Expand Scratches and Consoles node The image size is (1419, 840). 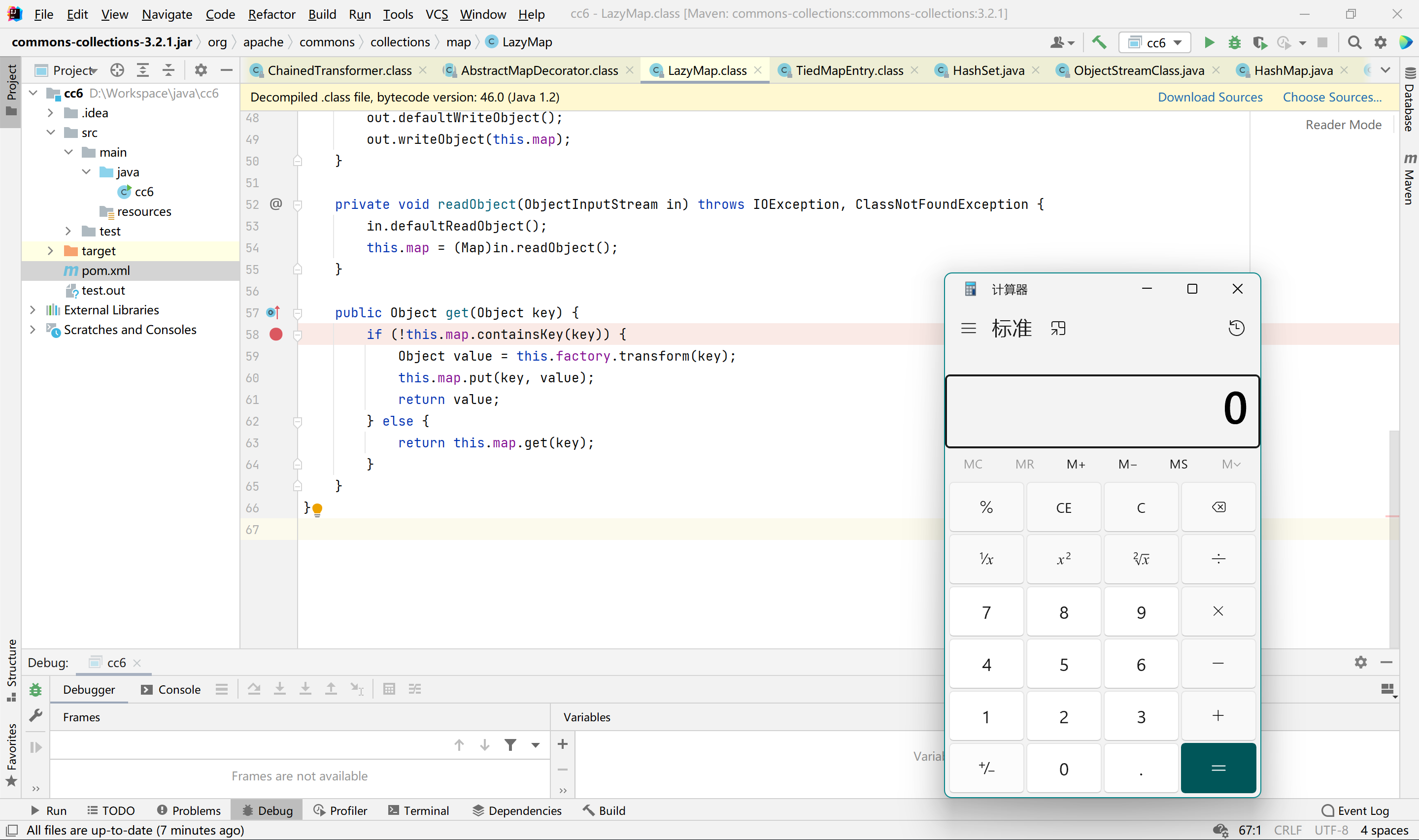(32, 330)
